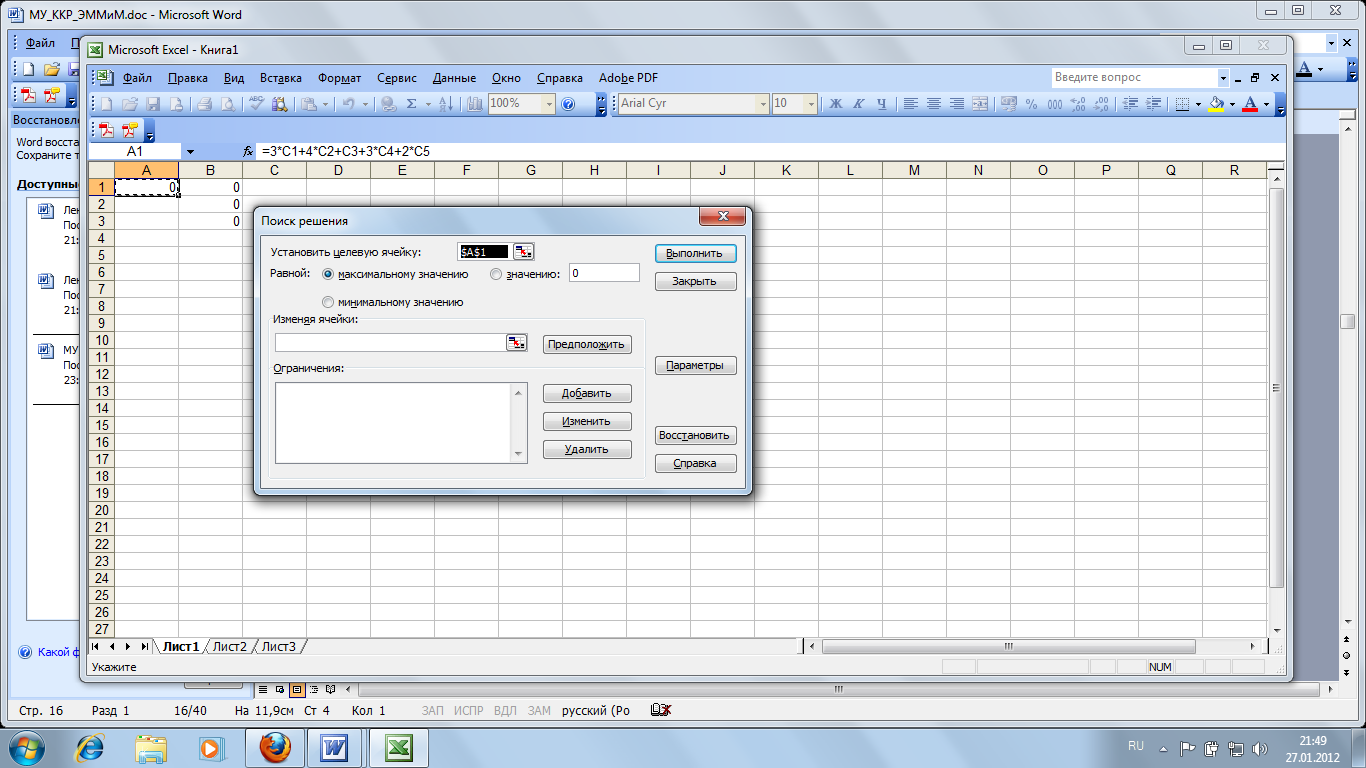Viewport: 1366px width, 768px height.
Task: Click the Insert Hyperlink globe icon
Action: (388, 103)
